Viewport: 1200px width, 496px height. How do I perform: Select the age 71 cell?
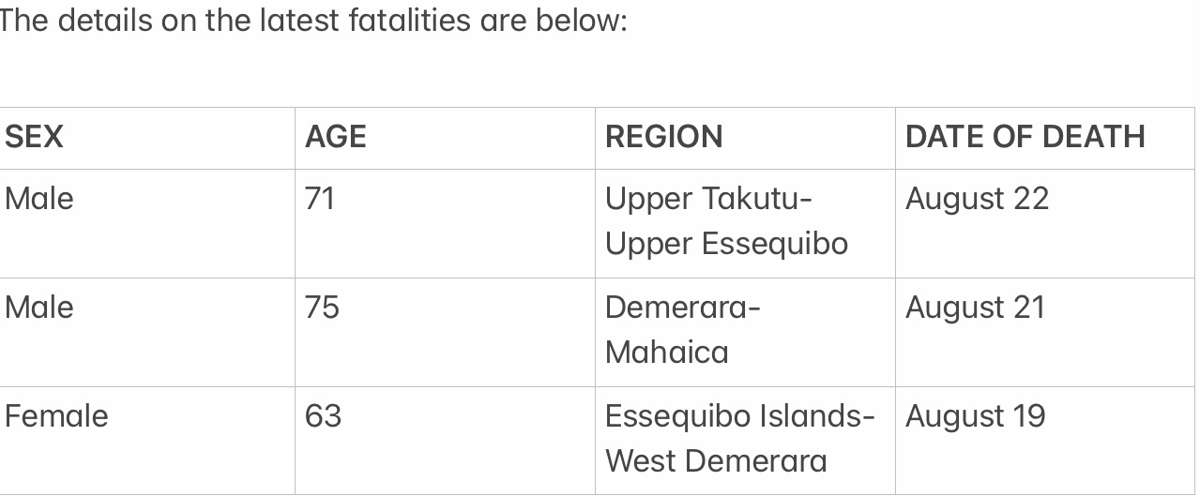point(445,223)
